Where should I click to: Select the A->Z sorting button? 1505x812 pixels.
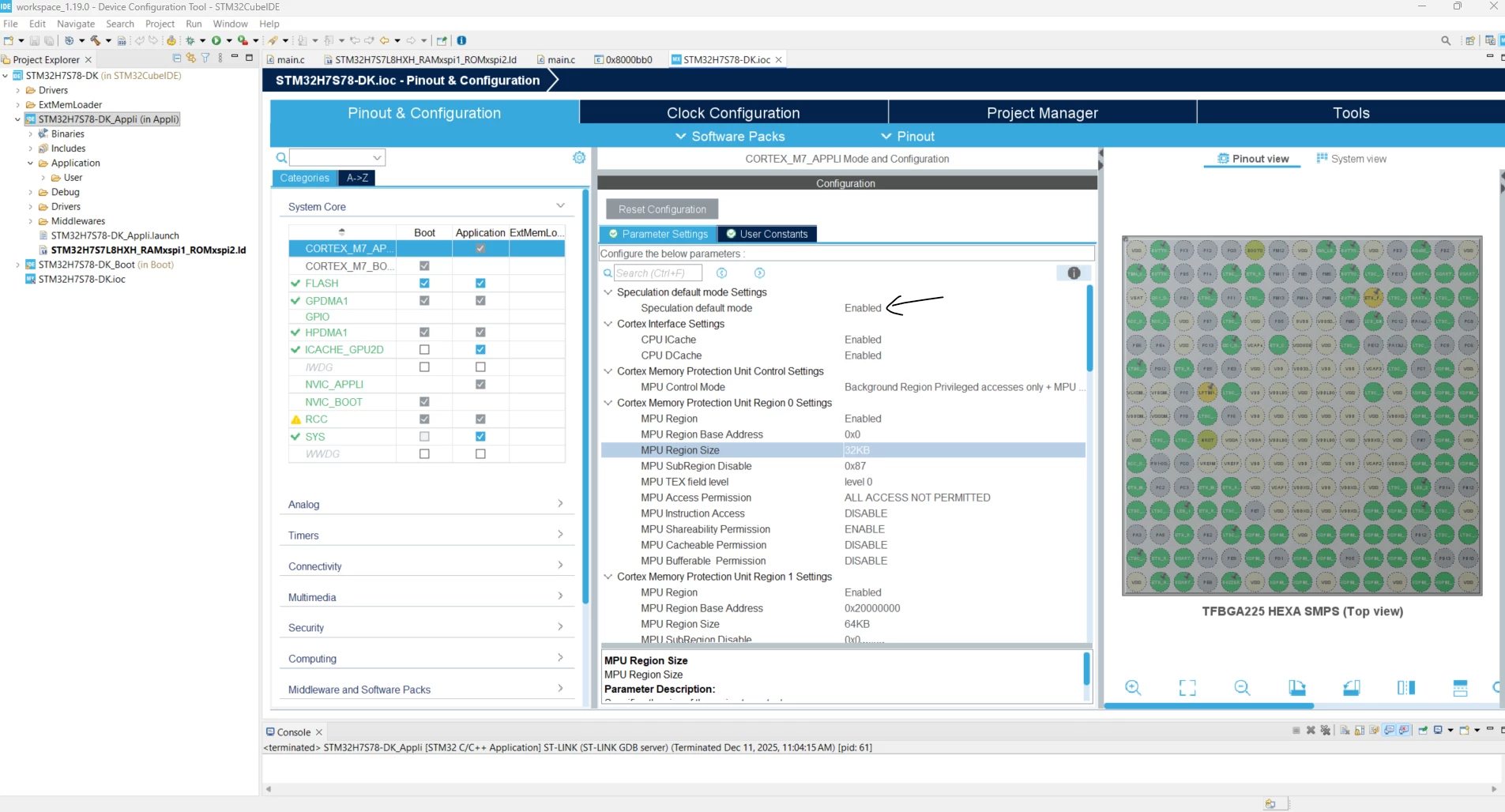pos(357,178)
